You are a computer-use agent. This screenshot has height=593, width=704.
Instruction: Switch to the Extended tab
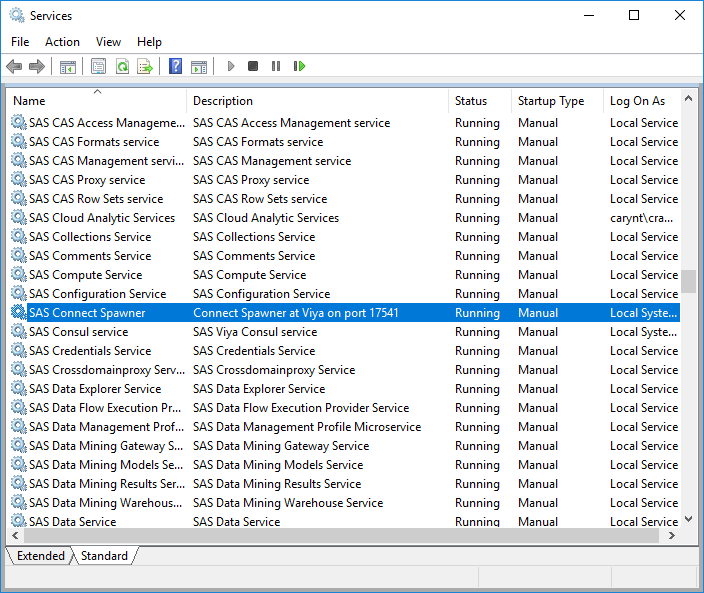pos(40,556)
